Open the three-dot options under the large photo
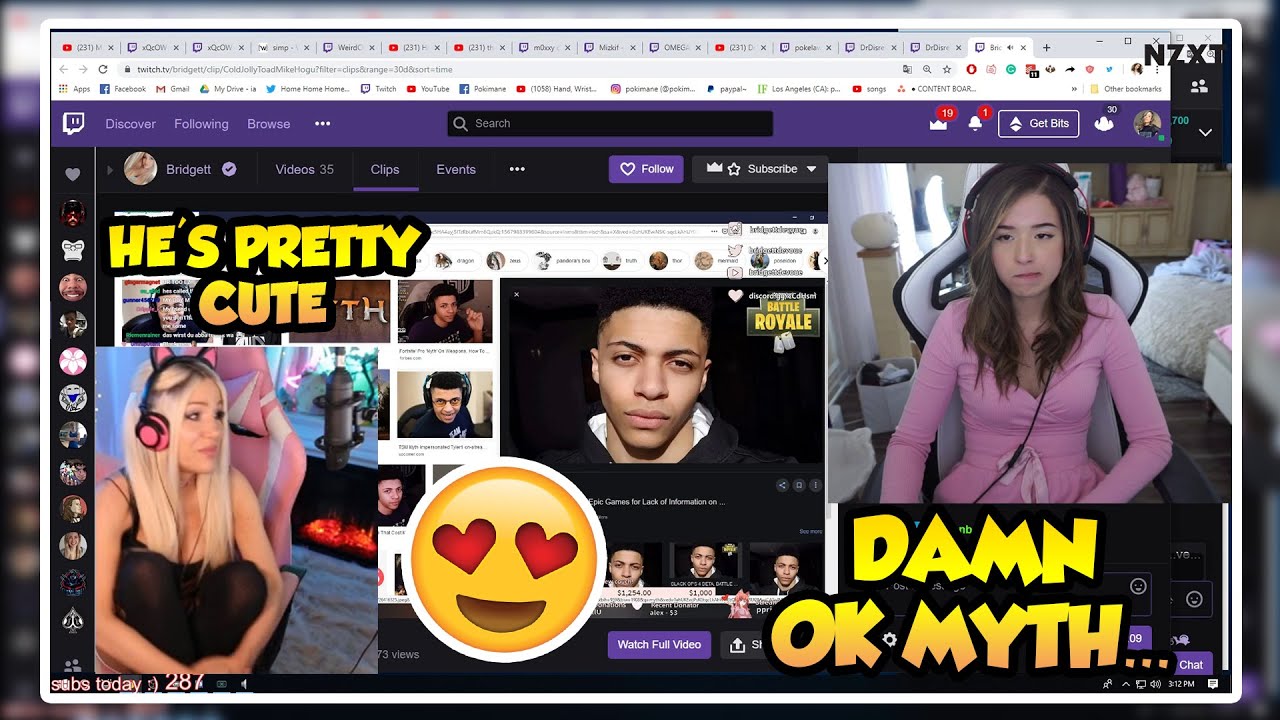 point(815,485)
